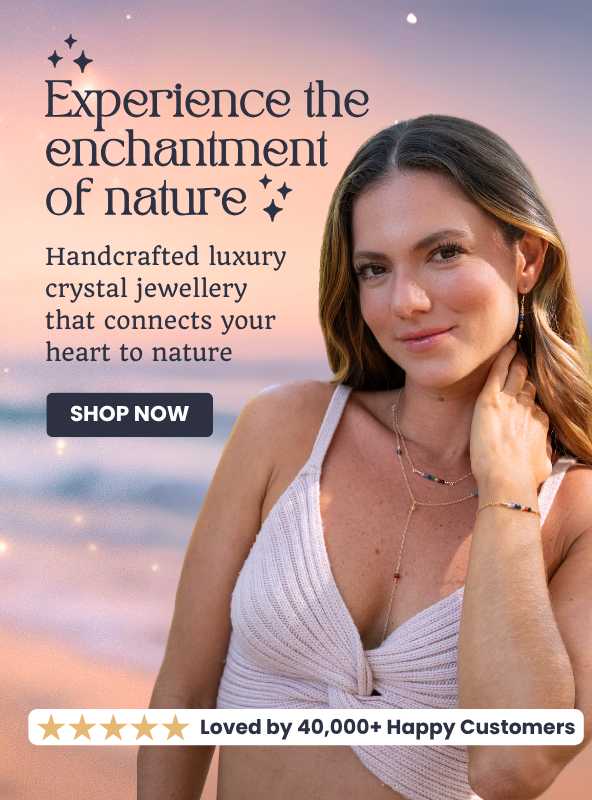This screenshot has width=592, height=800.
Task: Click the 'of nature' headline text
Action: [x=146, y=197]
